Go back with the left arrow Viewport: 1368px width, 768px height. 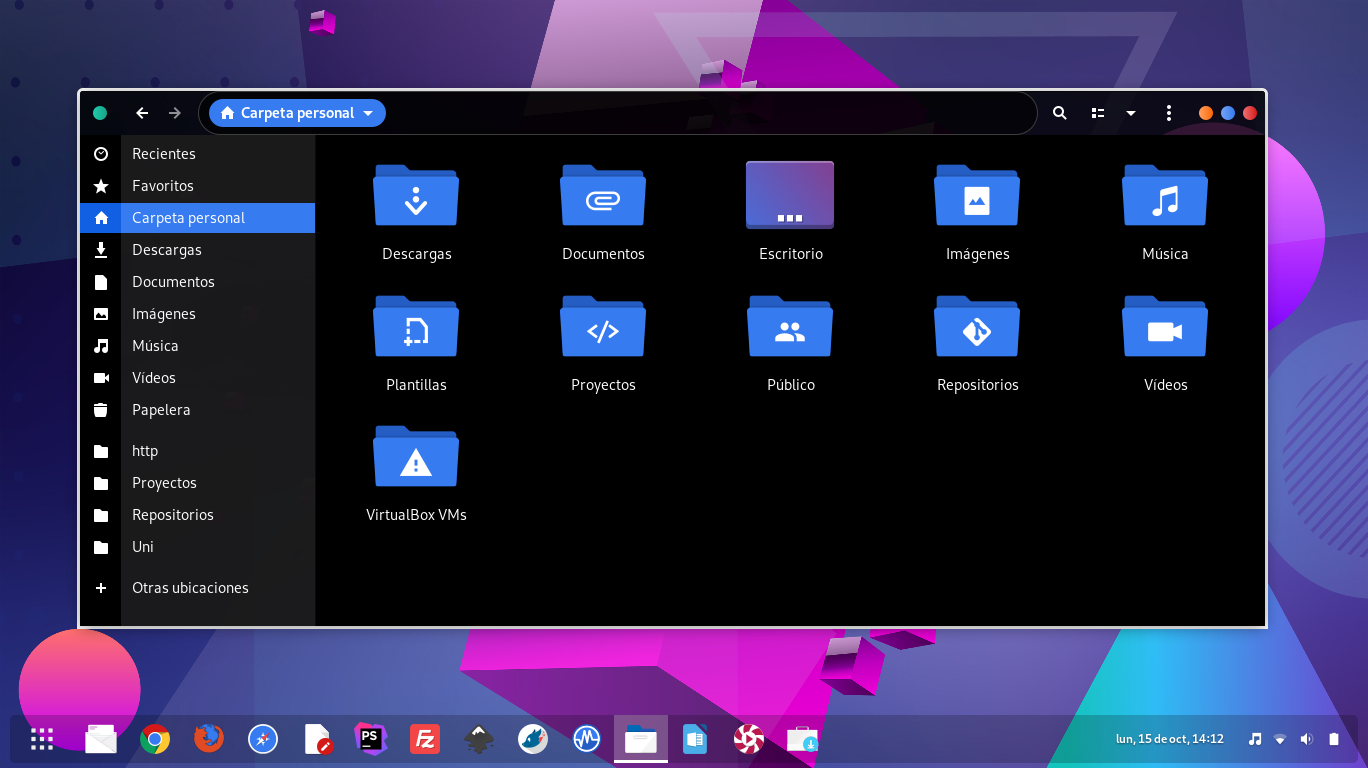click(x=142, y=113)
